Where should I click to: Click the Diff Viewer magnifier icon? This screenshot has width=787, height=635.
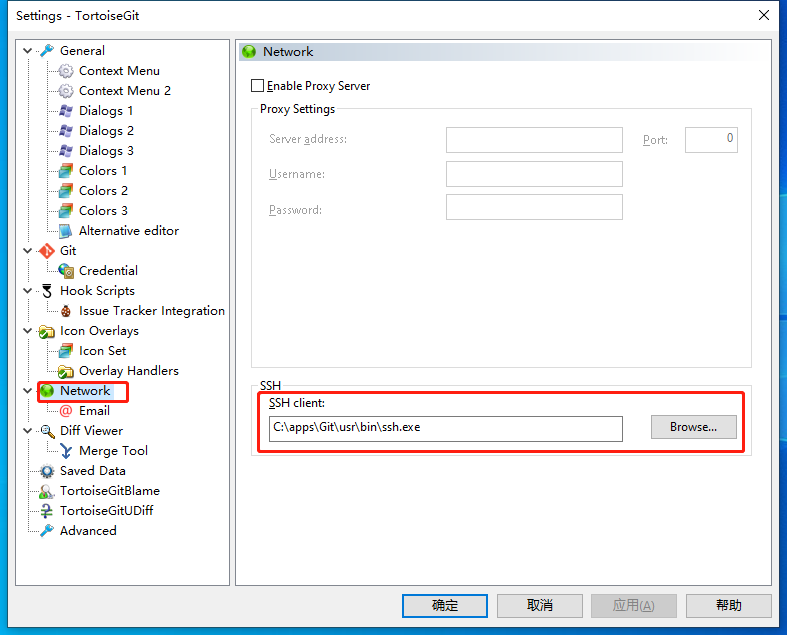coord(47,431)
